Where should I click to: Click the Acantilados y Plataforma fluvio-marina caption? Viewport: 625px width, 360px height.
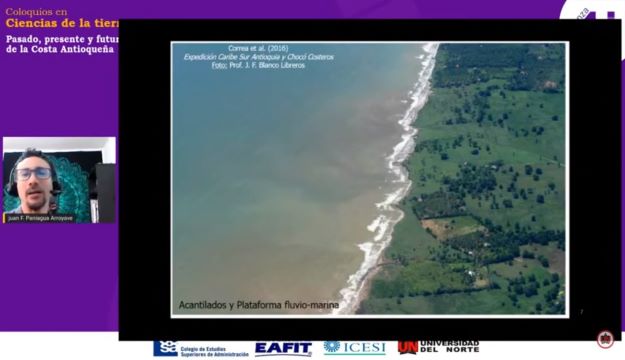point(259,305)
